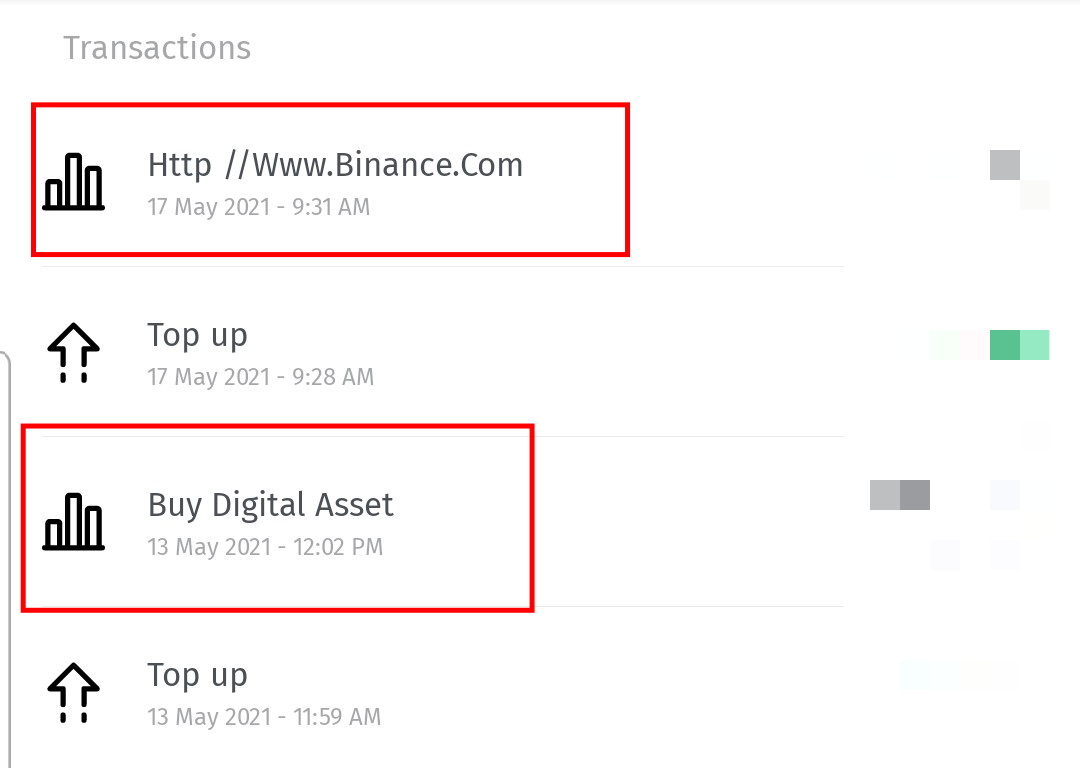This screenshot has height=768, width=1080.
Task: Click the blurred gray amount on Buy Digital Asset row
Action: point(900,495)
